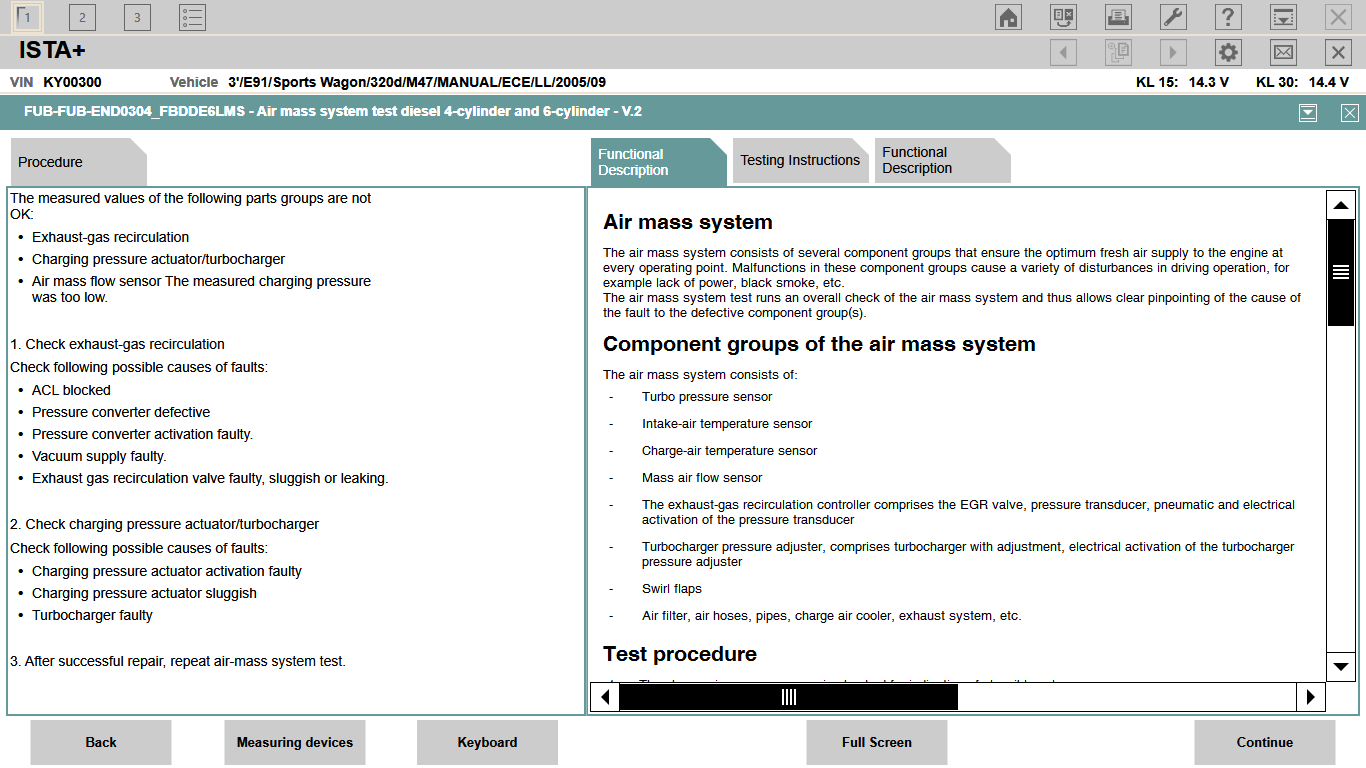The image size is (1366, 768).
Task: Click 'Charging pressure actuator sluggish' bullet
Action: (144, 593)
